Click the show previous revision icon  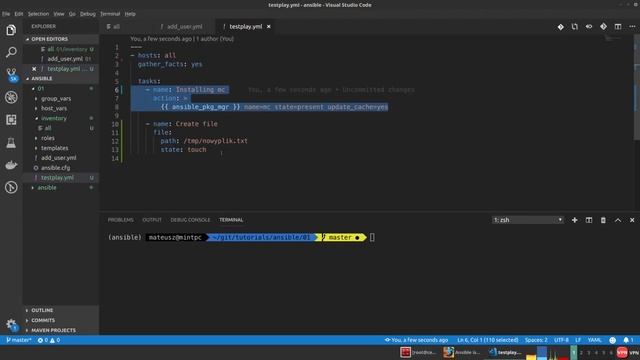point(589,27)
